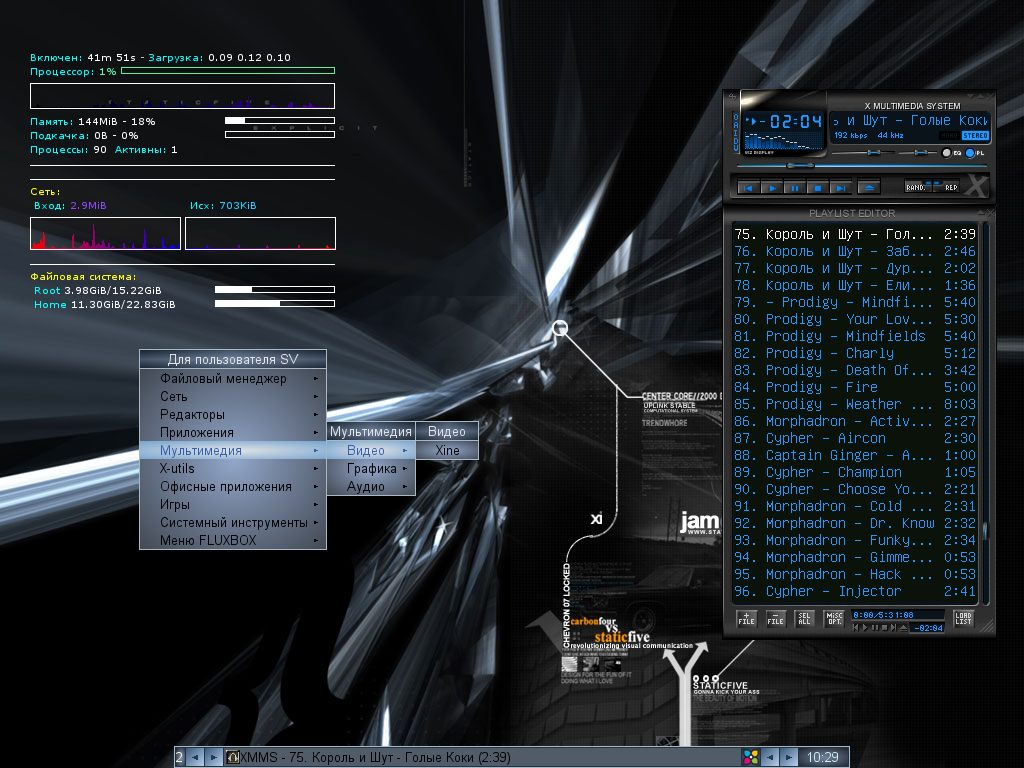The height and width of the screenshot is (768, 1024).
Task: Launch Xine from the Видео menu
Action: (x=447, y=450)
